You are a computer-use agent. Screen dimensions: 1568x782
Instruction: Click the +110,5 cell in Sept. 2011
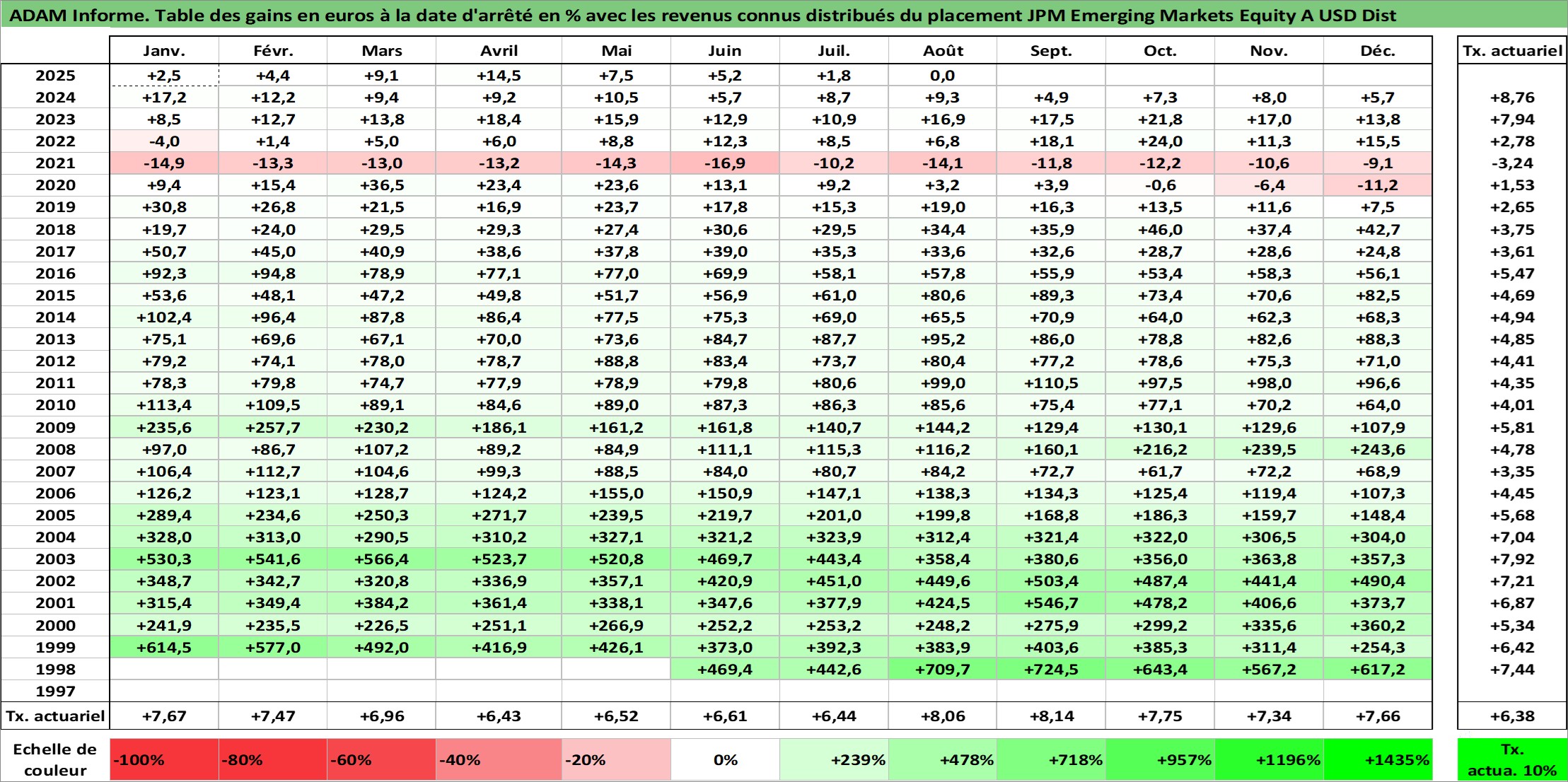[1051, 383]
